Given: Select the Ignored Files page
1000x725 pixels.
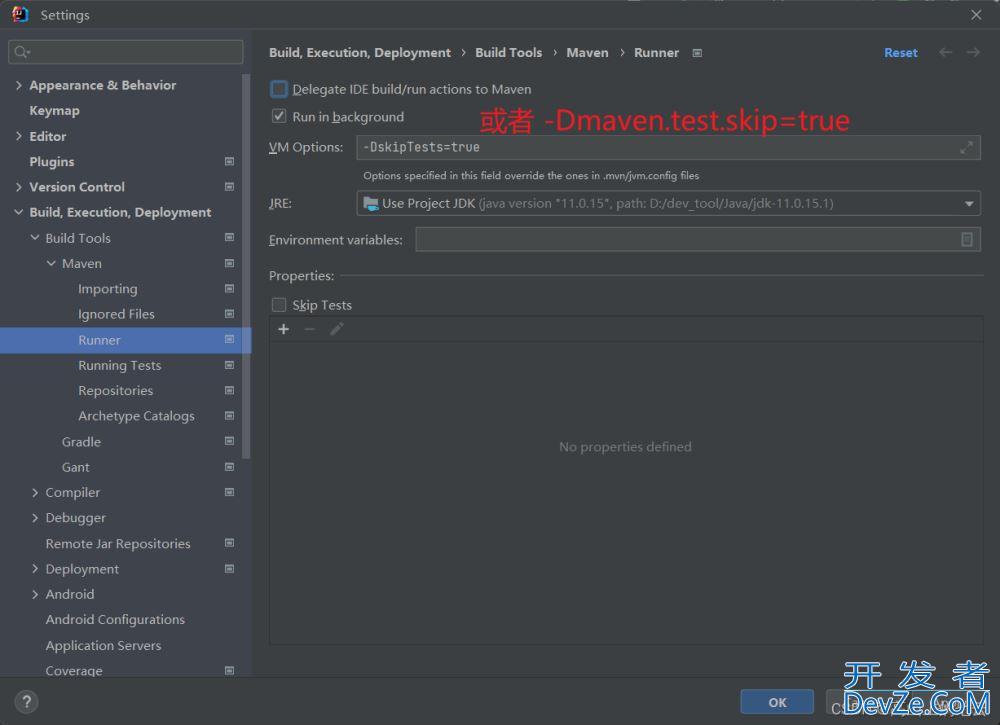Looking at the screenshot, I should point(116,314).
